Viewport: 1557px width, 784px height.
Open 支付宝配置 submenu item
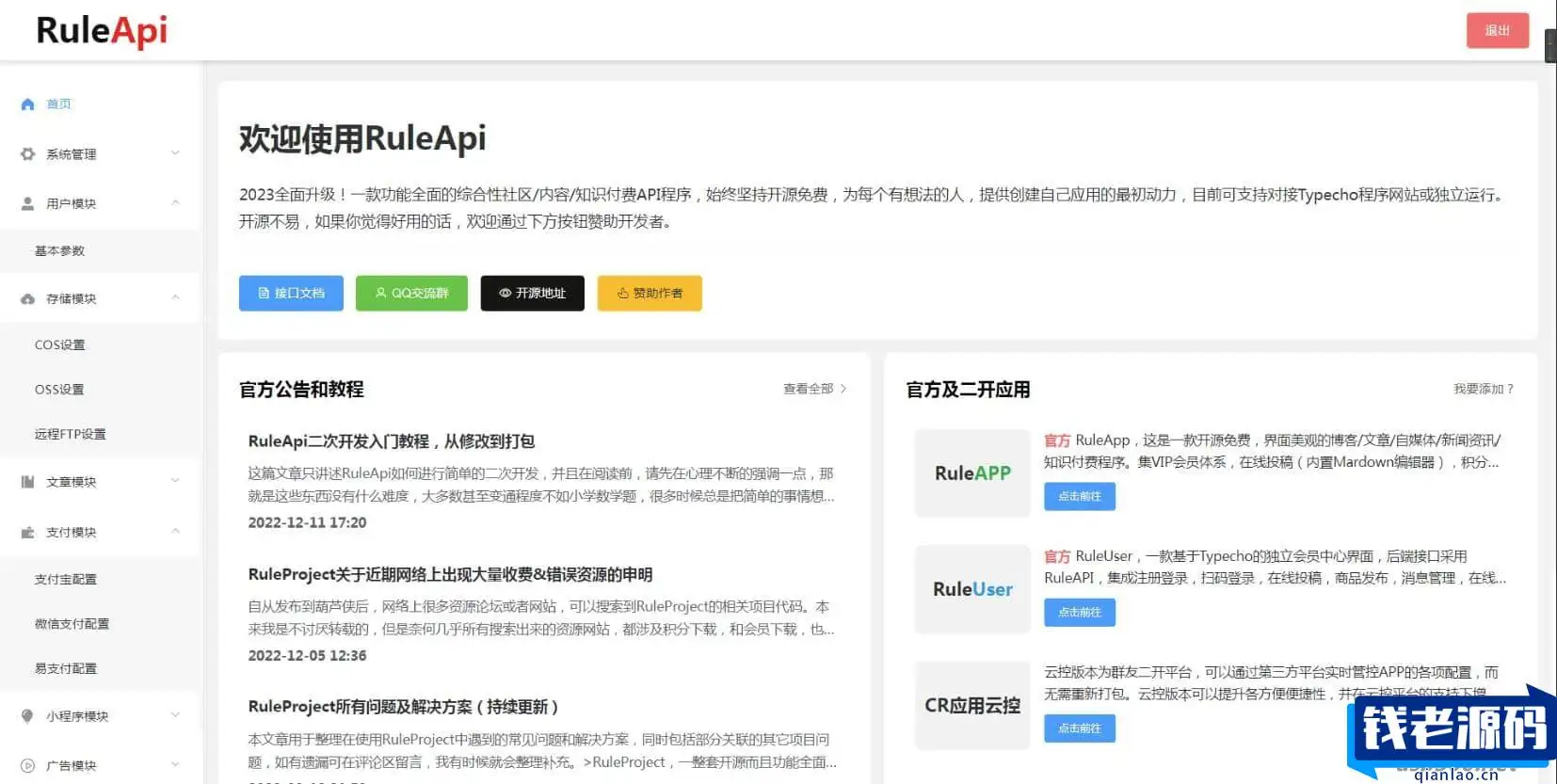66,579
